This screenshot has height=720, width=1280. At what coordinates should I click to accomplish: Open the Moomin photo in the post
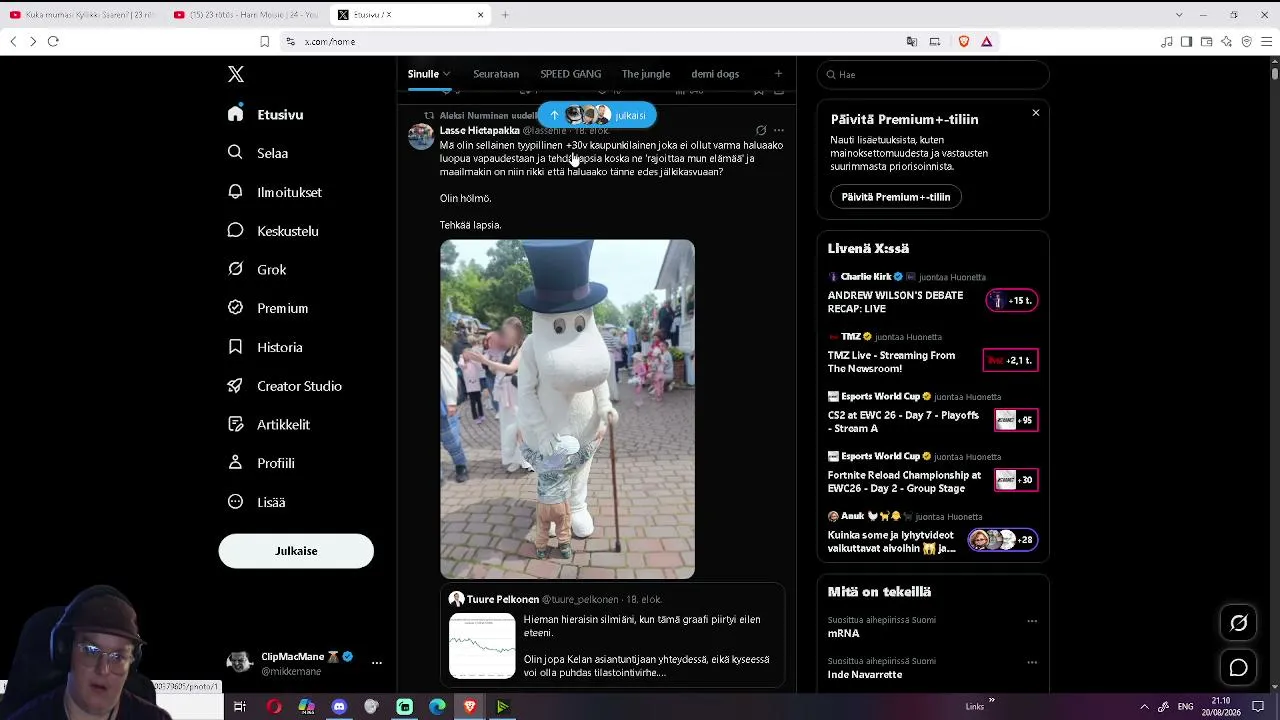point(567,409)
